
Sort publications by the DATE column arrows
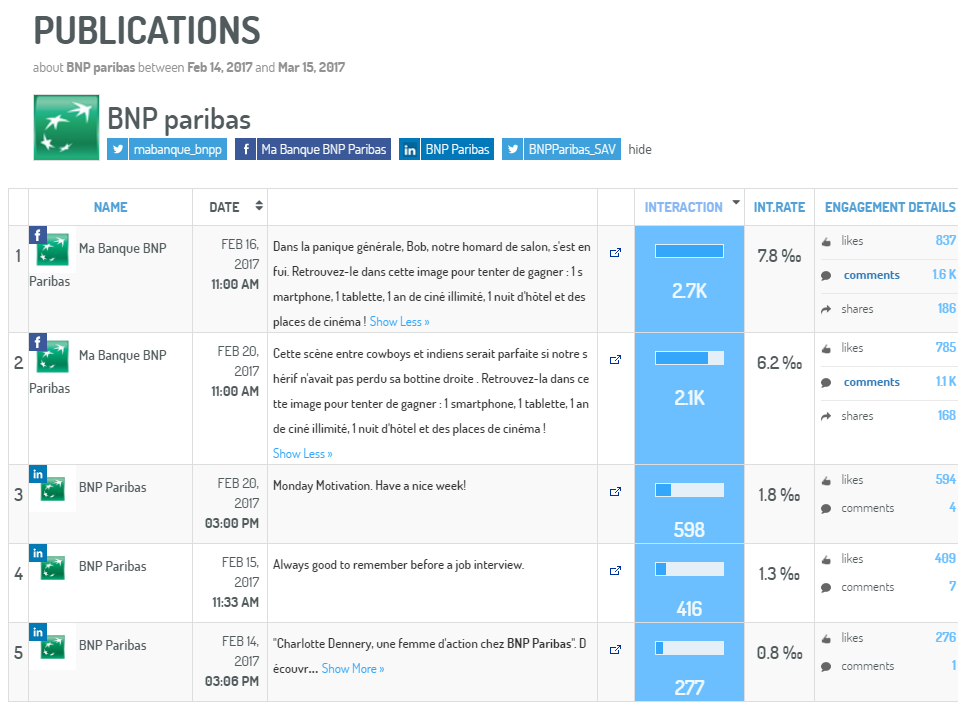(x=259, y=206)
